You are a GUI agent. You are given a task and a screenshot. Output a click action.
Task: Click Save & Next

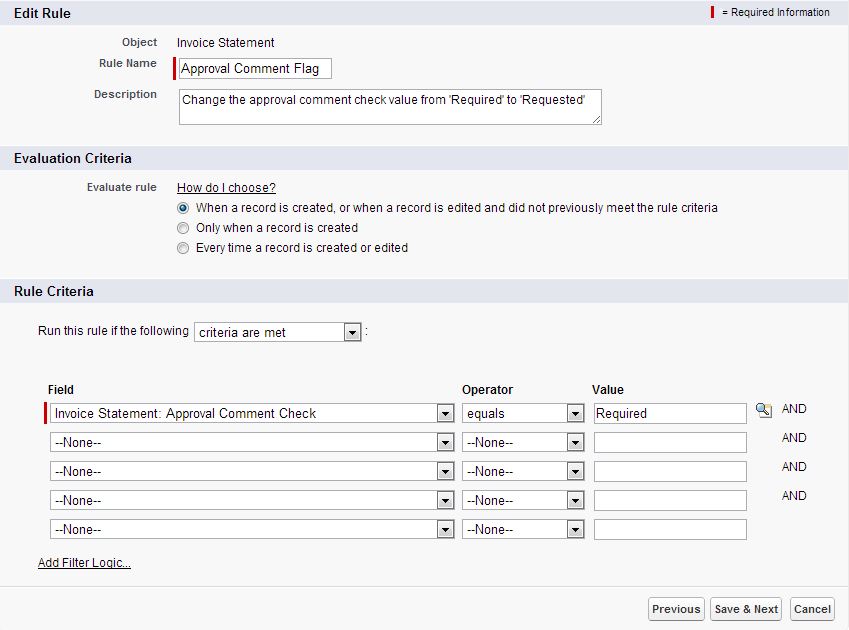point(746,609)
